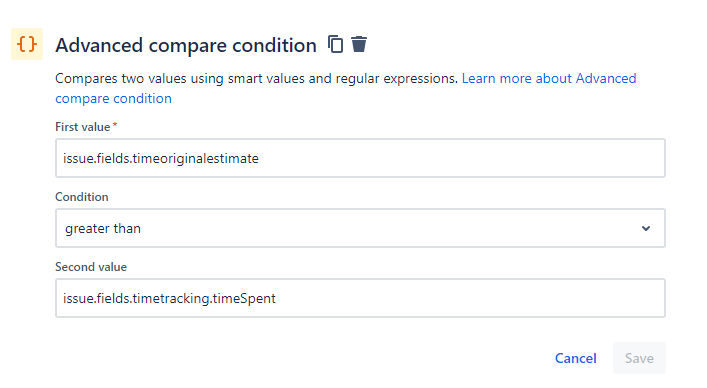Image resolution: width=707 pixels, height=388 pixels.
Task: Save the advanced compare condition
Action: 639,358
